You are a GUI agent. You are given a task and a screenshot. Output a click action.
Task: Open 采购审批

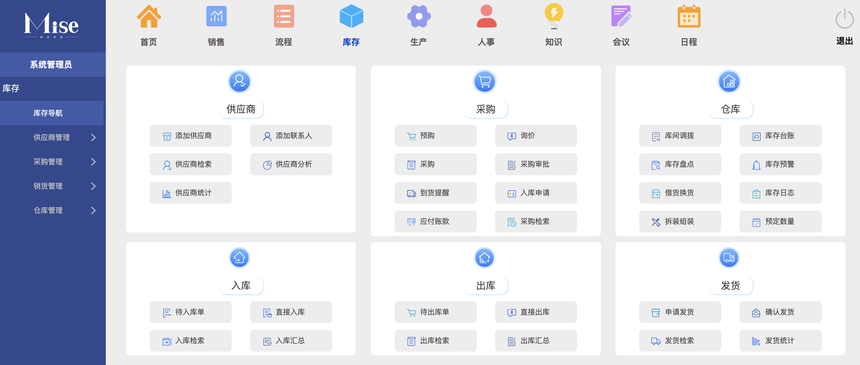click(x=536, y=164)
